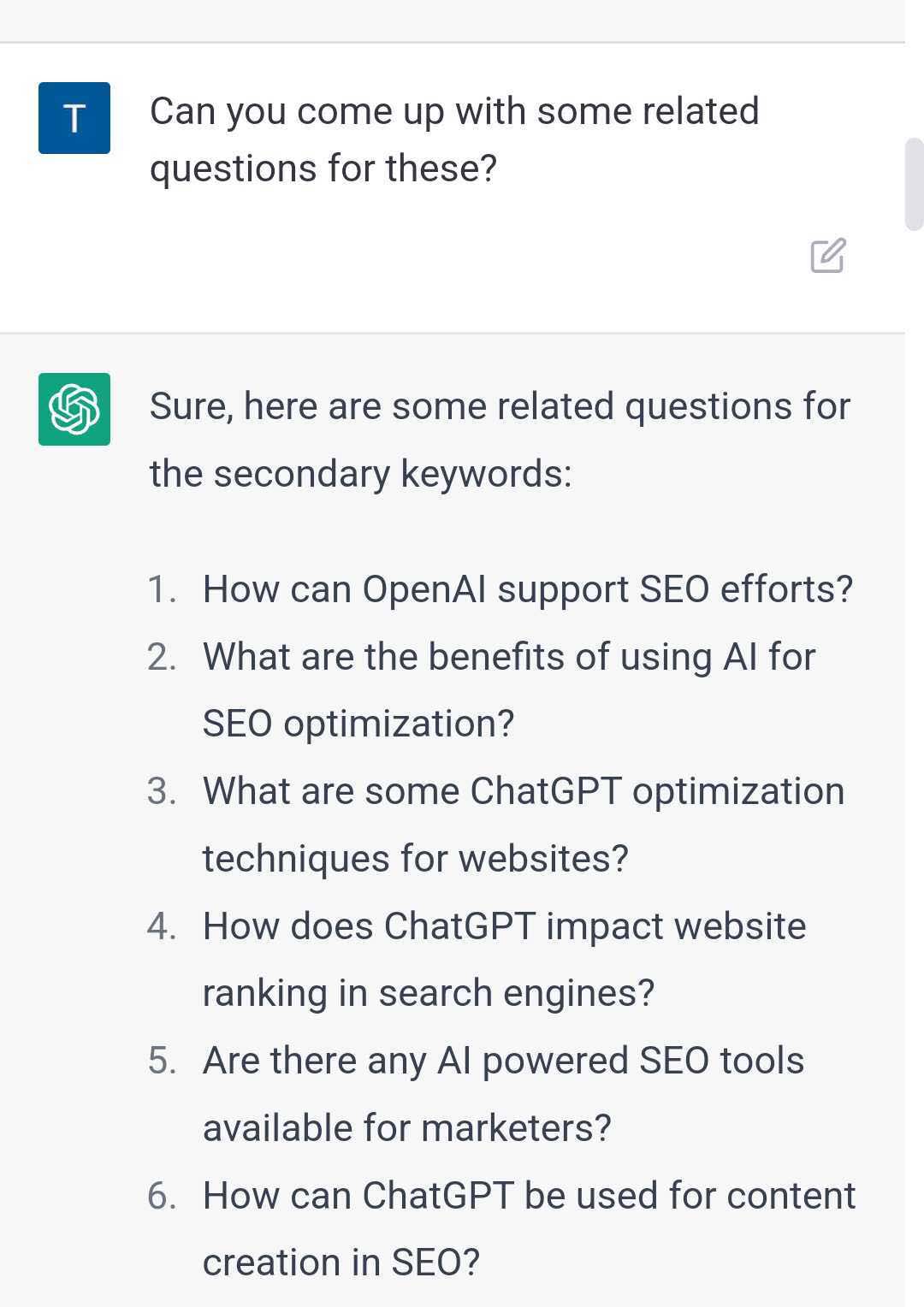Click the list number 5 marker

(x=162, y=1061)
